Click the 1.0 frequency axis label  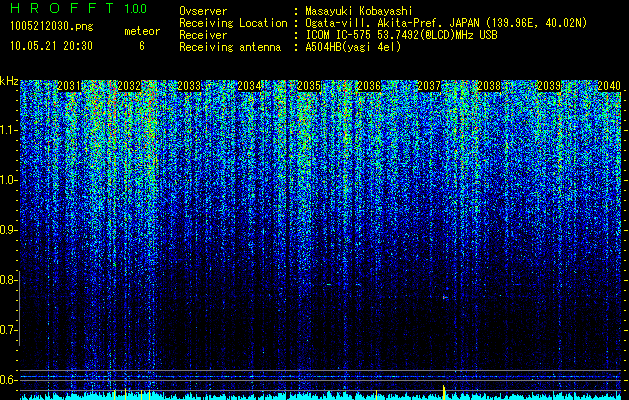tap(8, 180)
